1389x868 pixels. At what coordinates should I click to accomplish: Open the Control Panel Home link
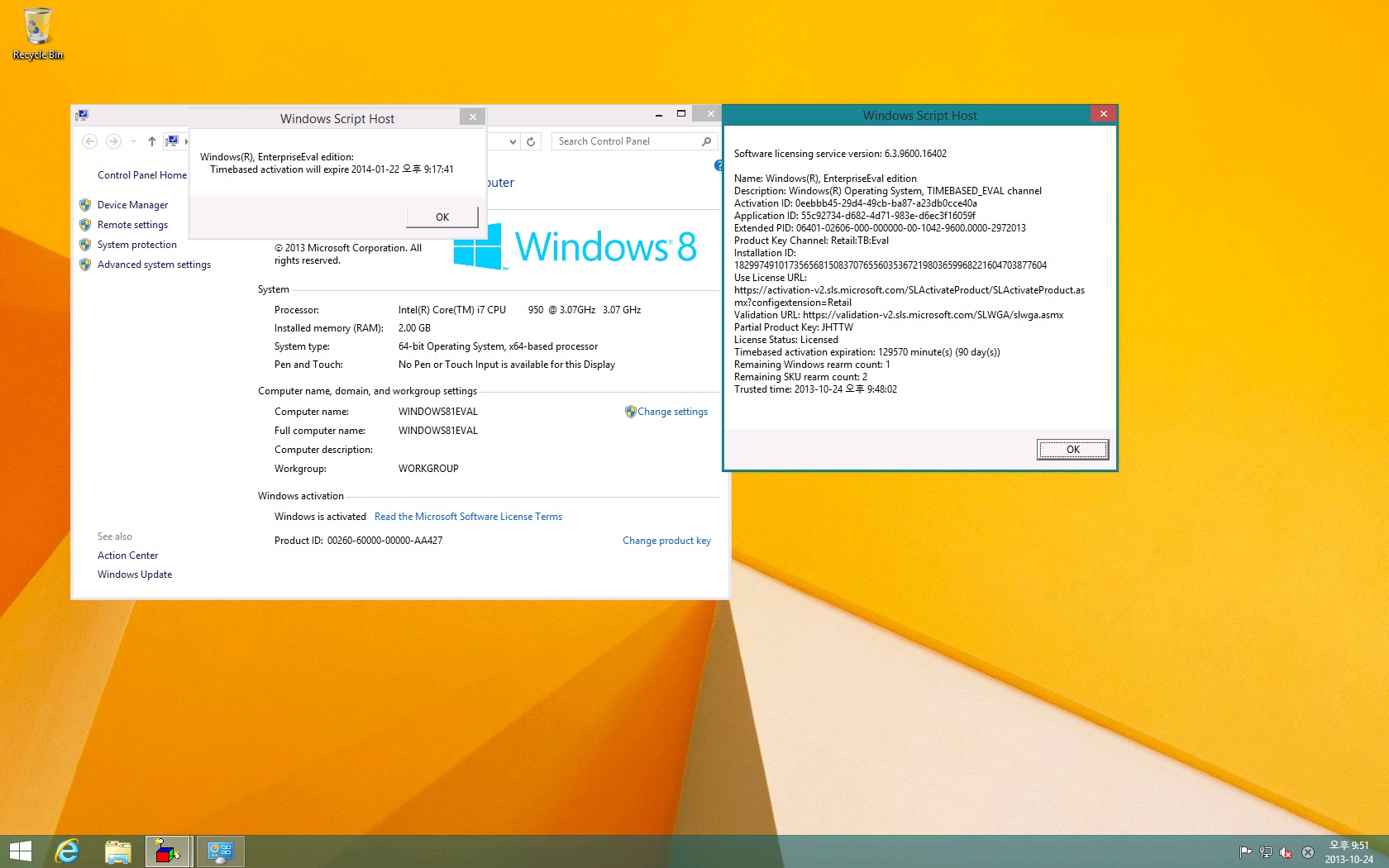142,175
